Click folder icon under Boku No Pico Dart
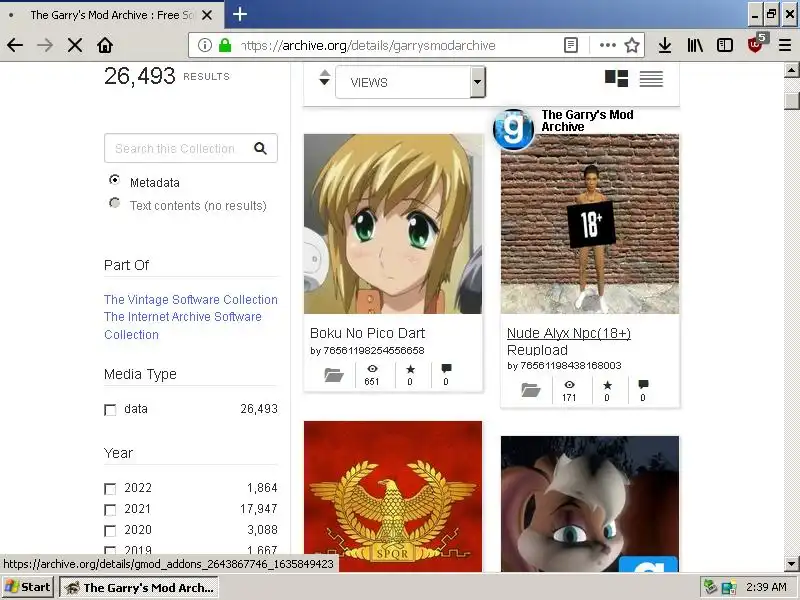 (334, 376)
